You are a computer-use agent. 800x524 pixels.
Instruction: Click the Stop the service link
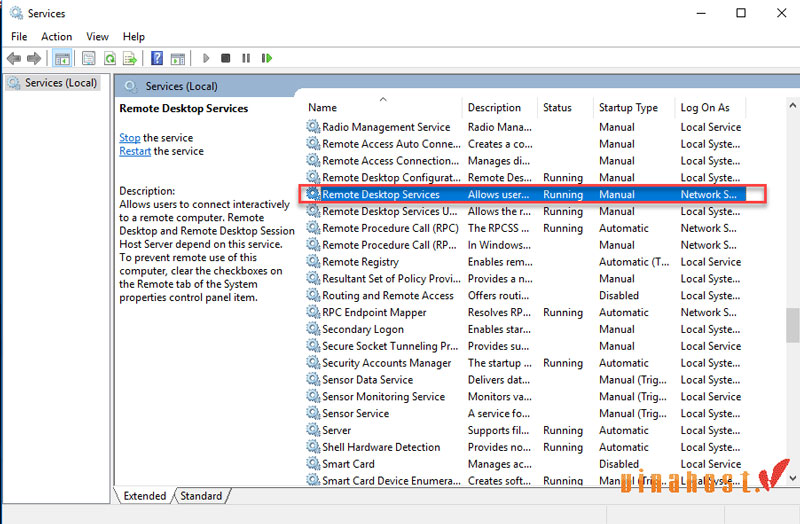click(130, 138)
